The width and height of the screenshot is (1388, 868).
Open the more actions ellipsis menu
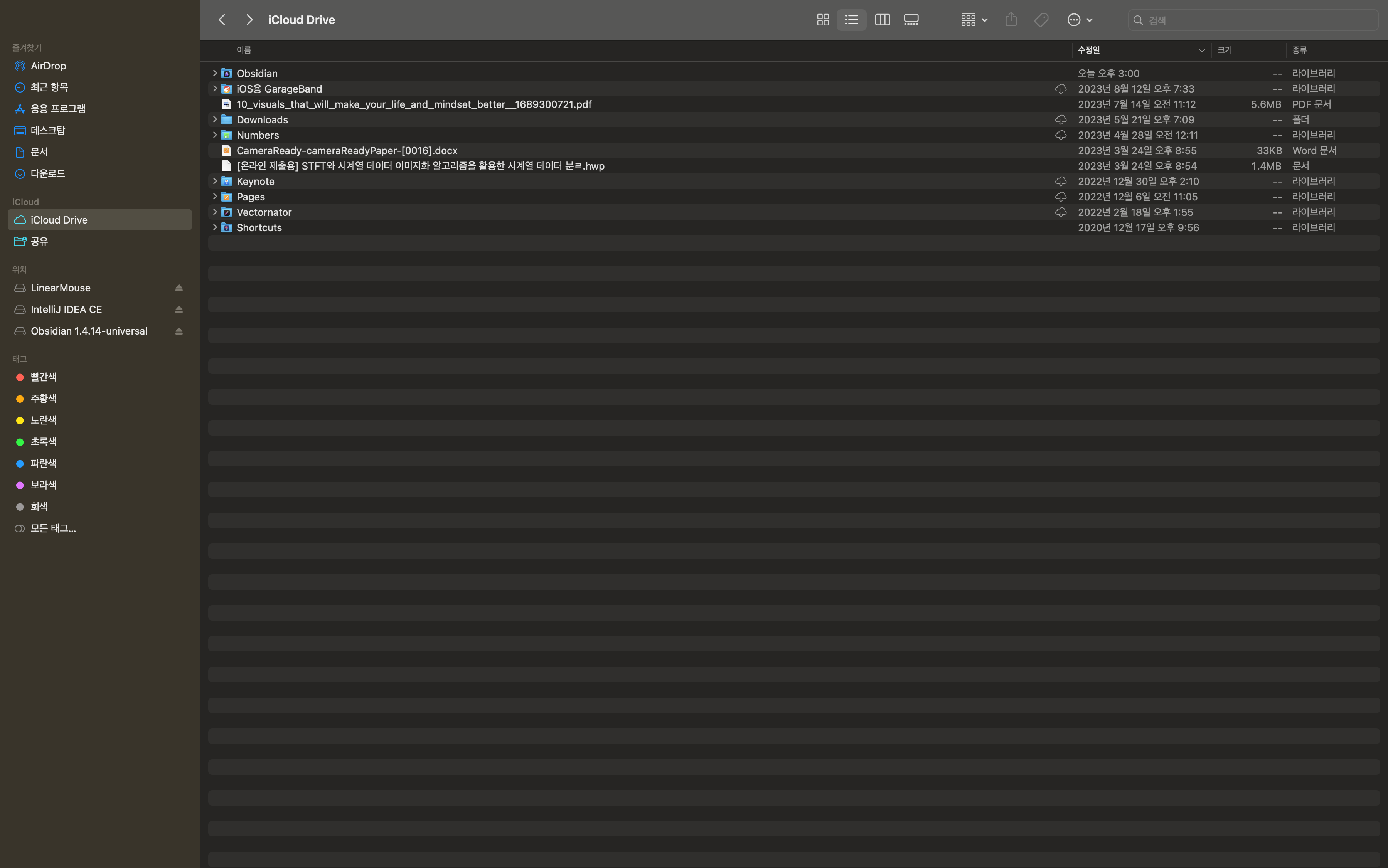coord(1079,20)
